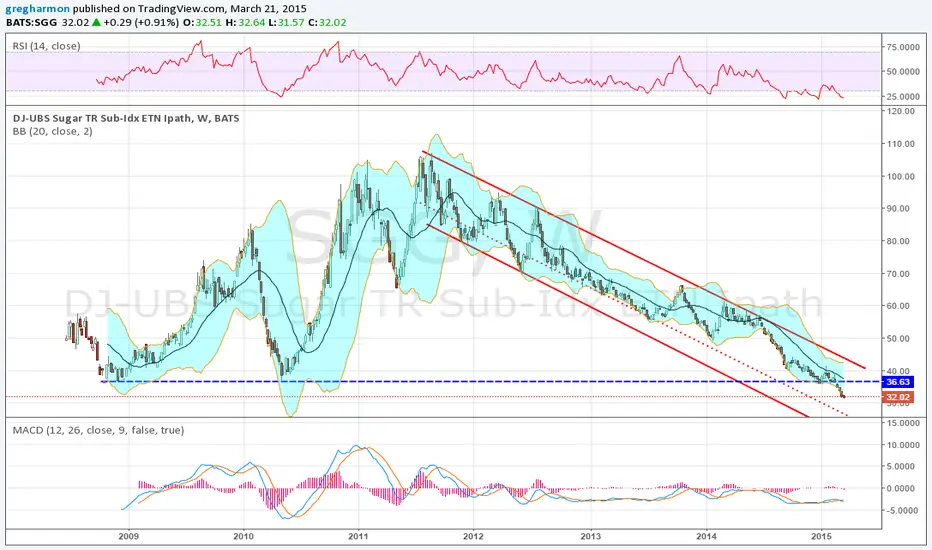Click the 100.00 price axis value
This screenshot has height=550, width=932.
900,177
